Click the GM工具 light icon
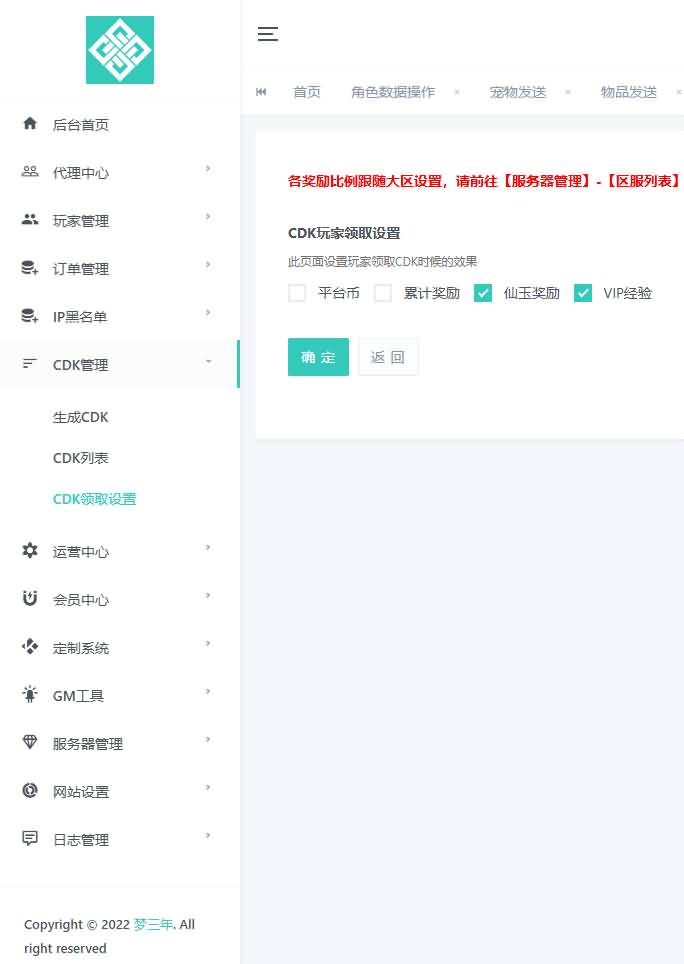The image size is (684, 964). 29,694
